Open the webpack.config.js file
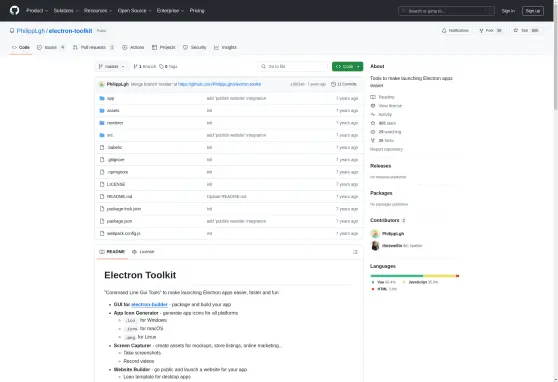Screen dimensions: 558x382 tap(123, 234)
